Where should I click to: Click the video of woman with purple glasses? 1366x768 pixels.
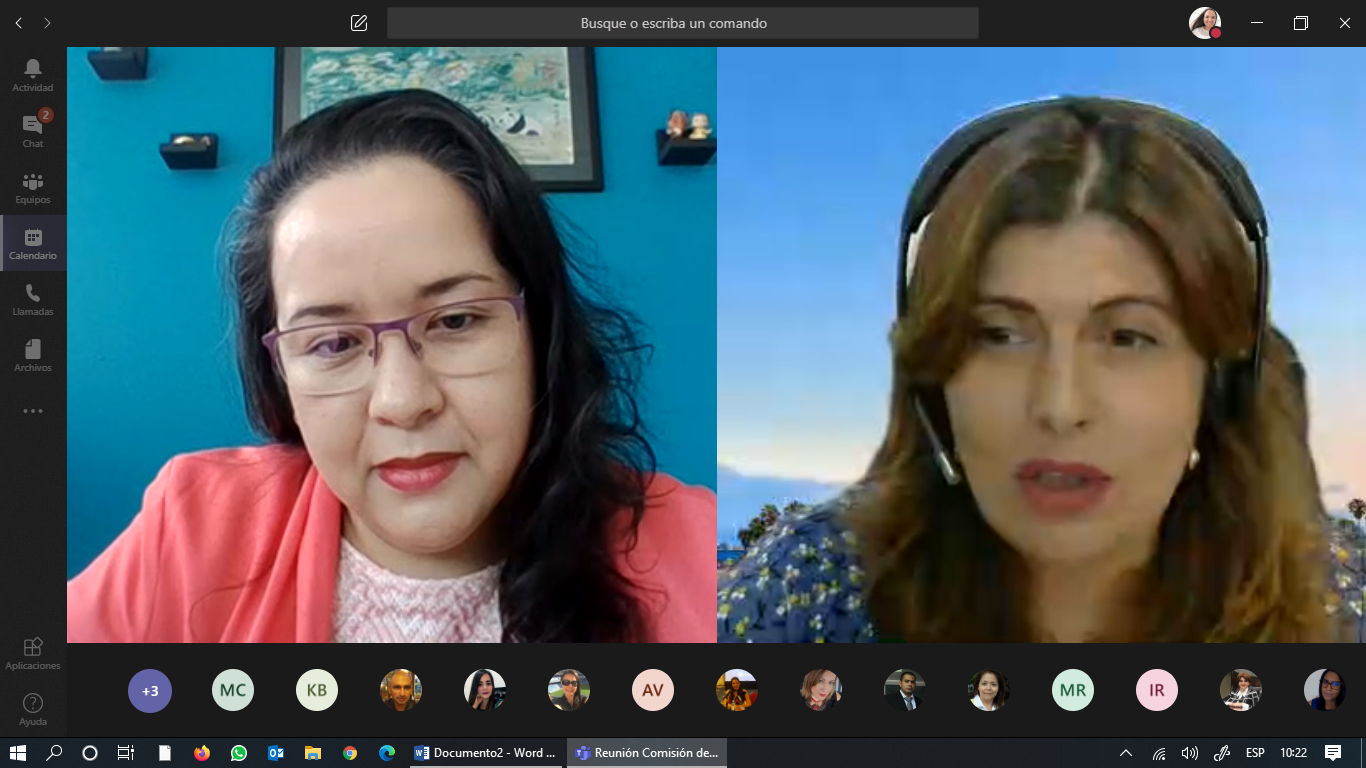[392, 345]
